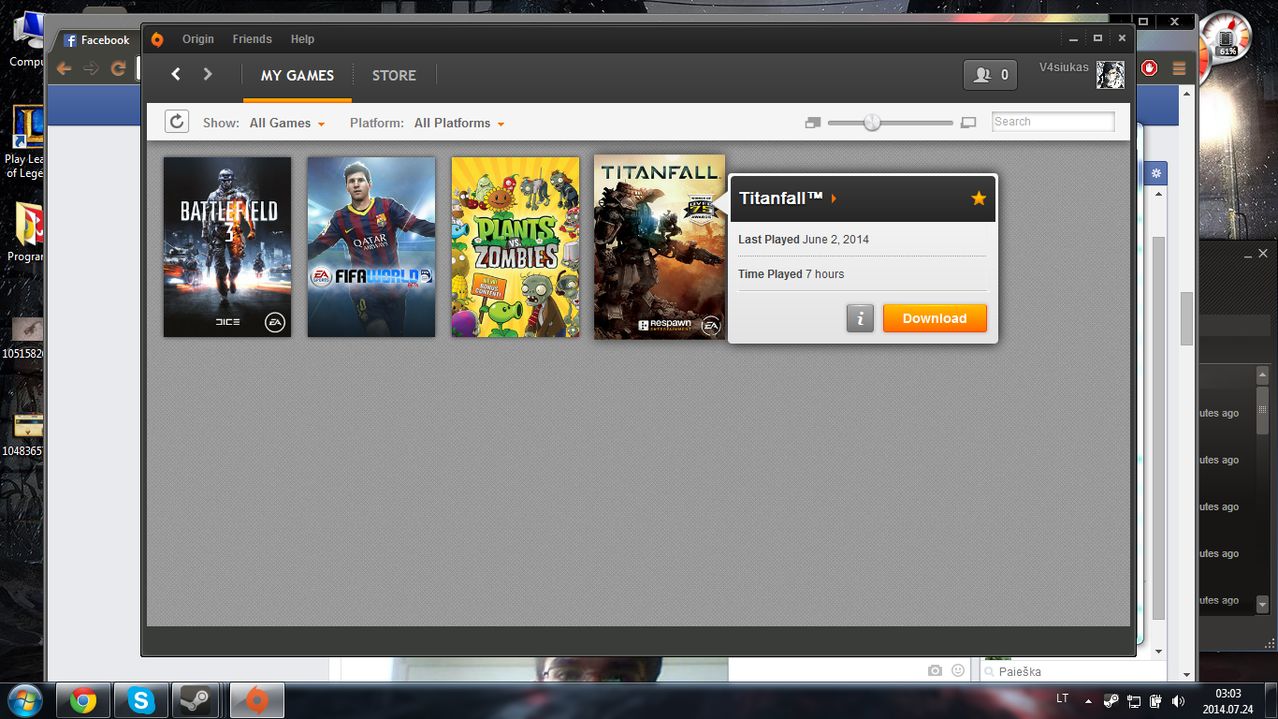Viewport: 1278px width, 719px height.
Task: Open the Origin menu
Action: 198,39
